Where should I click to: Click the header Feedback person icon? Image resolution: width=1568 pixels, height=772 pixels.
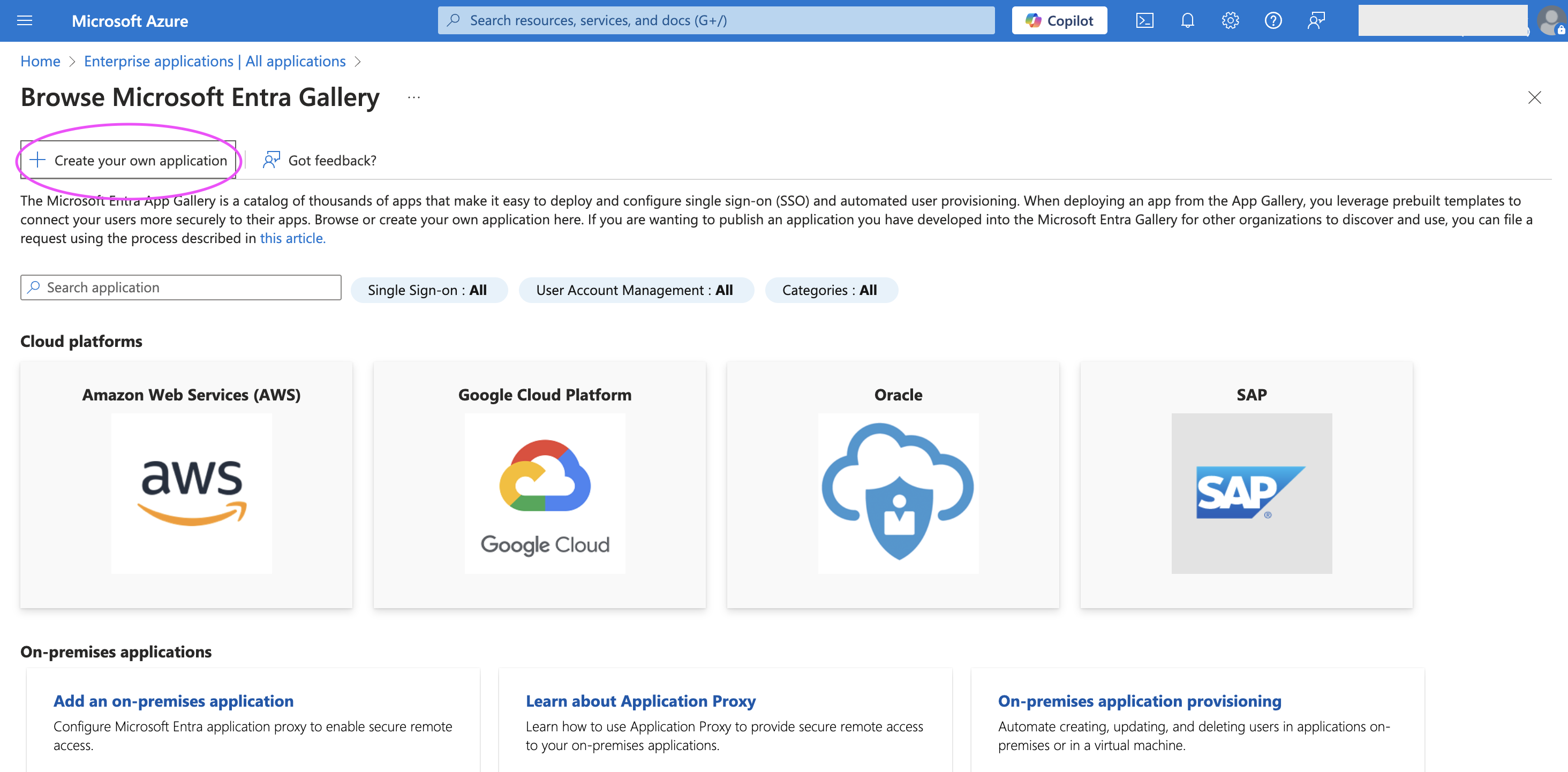1316,21
